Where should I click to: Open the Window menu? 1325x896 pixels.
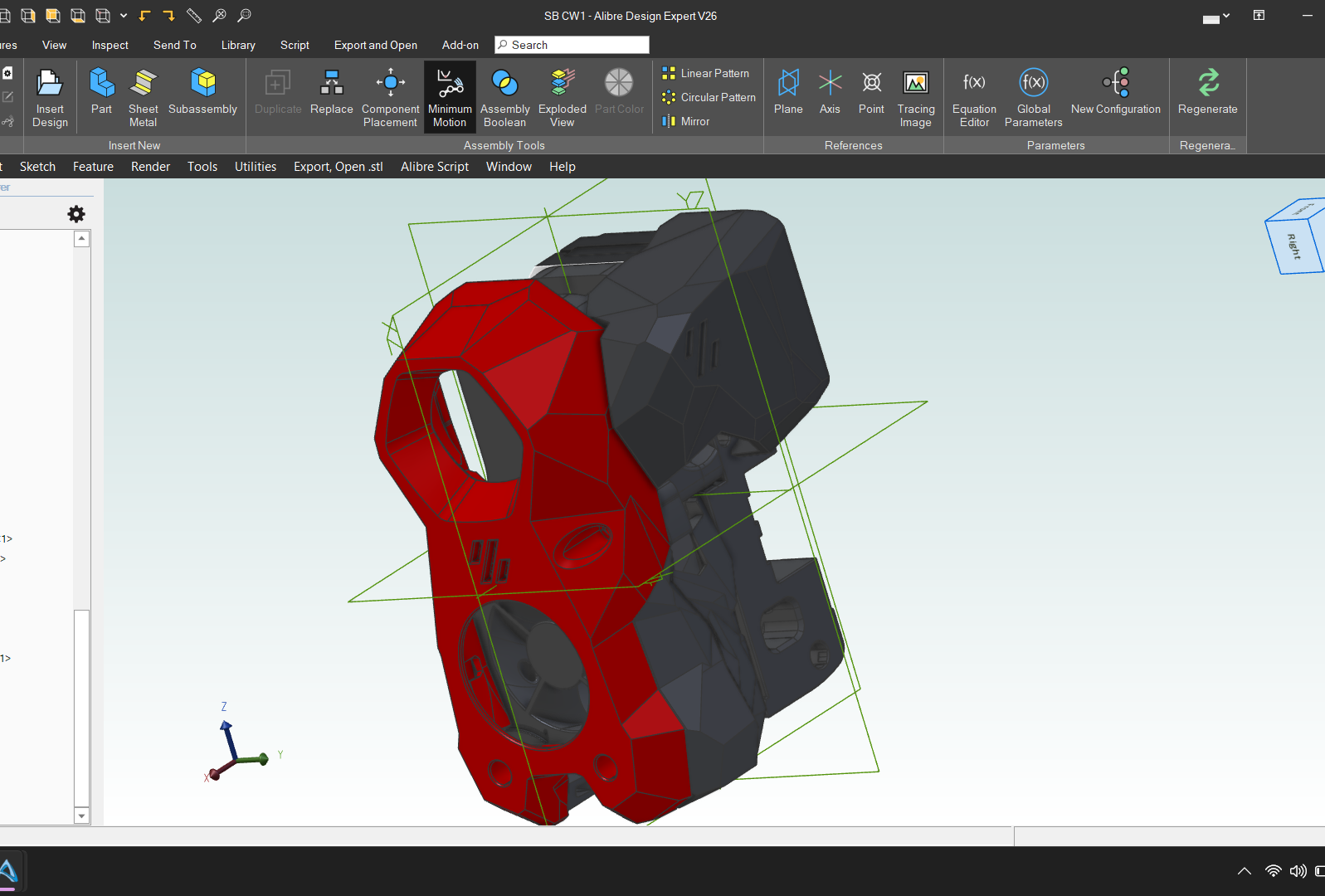pos(509,167)
